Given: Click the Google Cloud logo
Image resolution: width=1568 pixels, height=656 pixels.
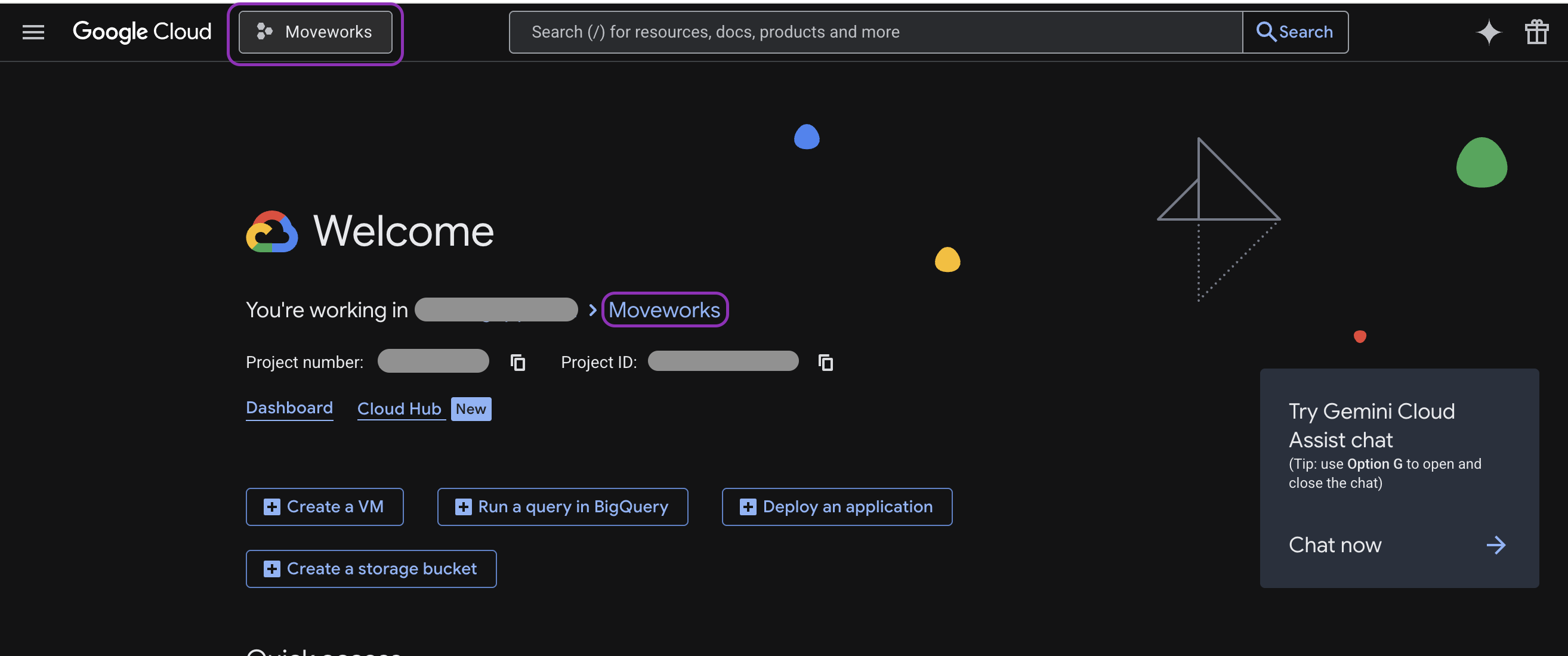Looking at the screenshot, I should pos(142,32).
